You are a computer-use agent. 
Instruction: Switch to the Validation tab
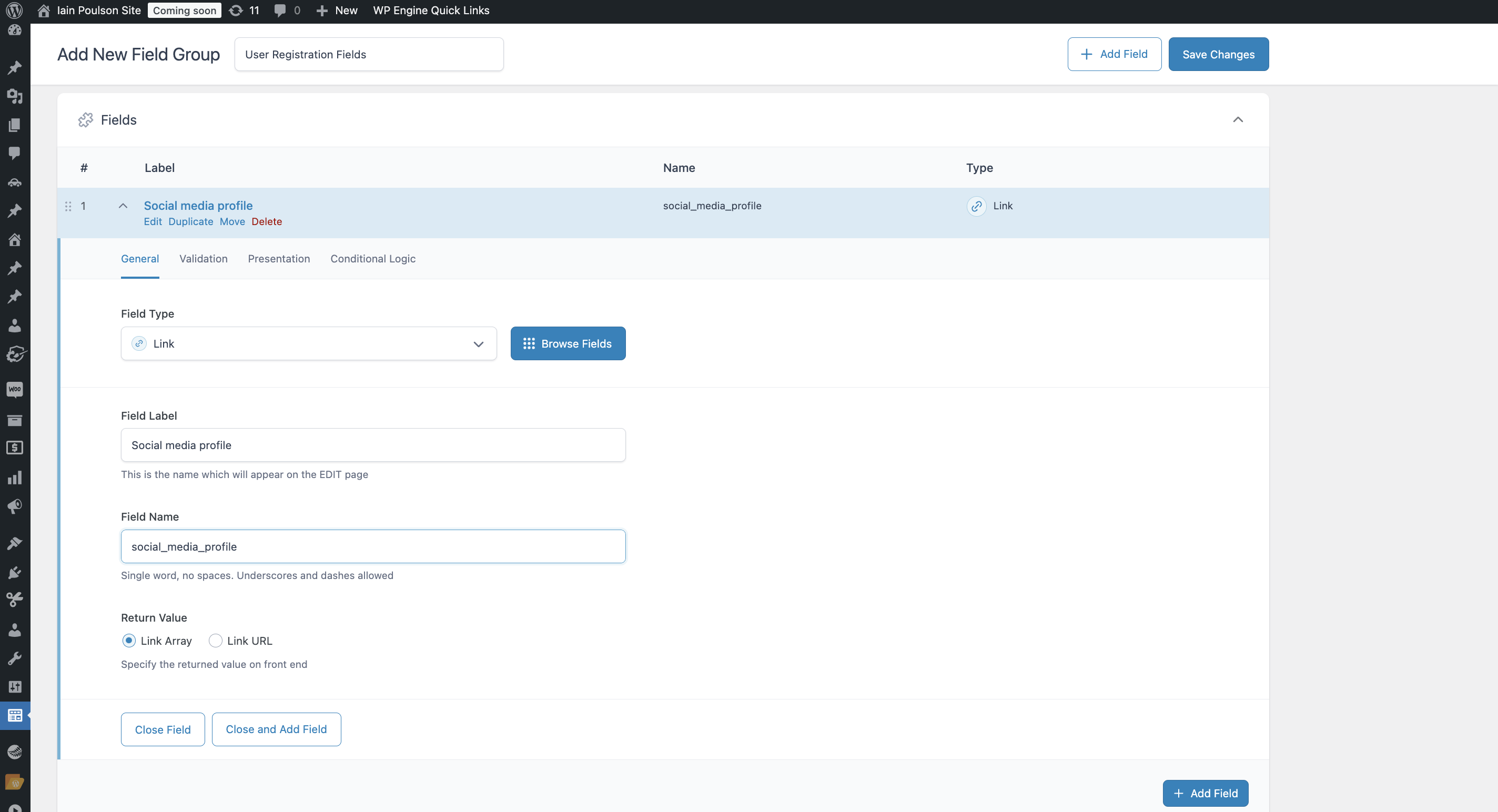pyautogui.click(x=203, y=259)
